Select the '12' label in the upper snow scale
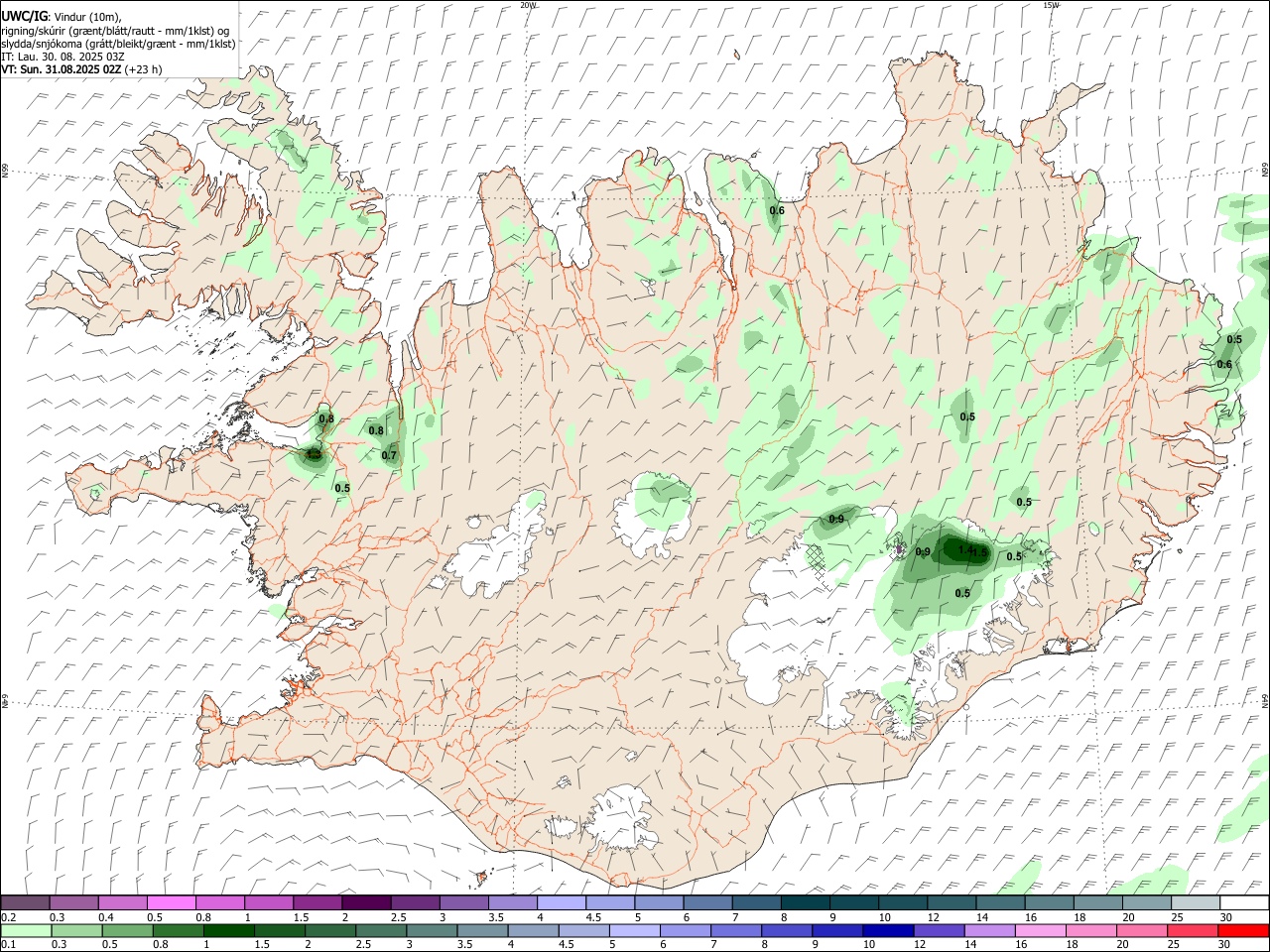This screenshot has height=952, width=1270. coord(934,917)
